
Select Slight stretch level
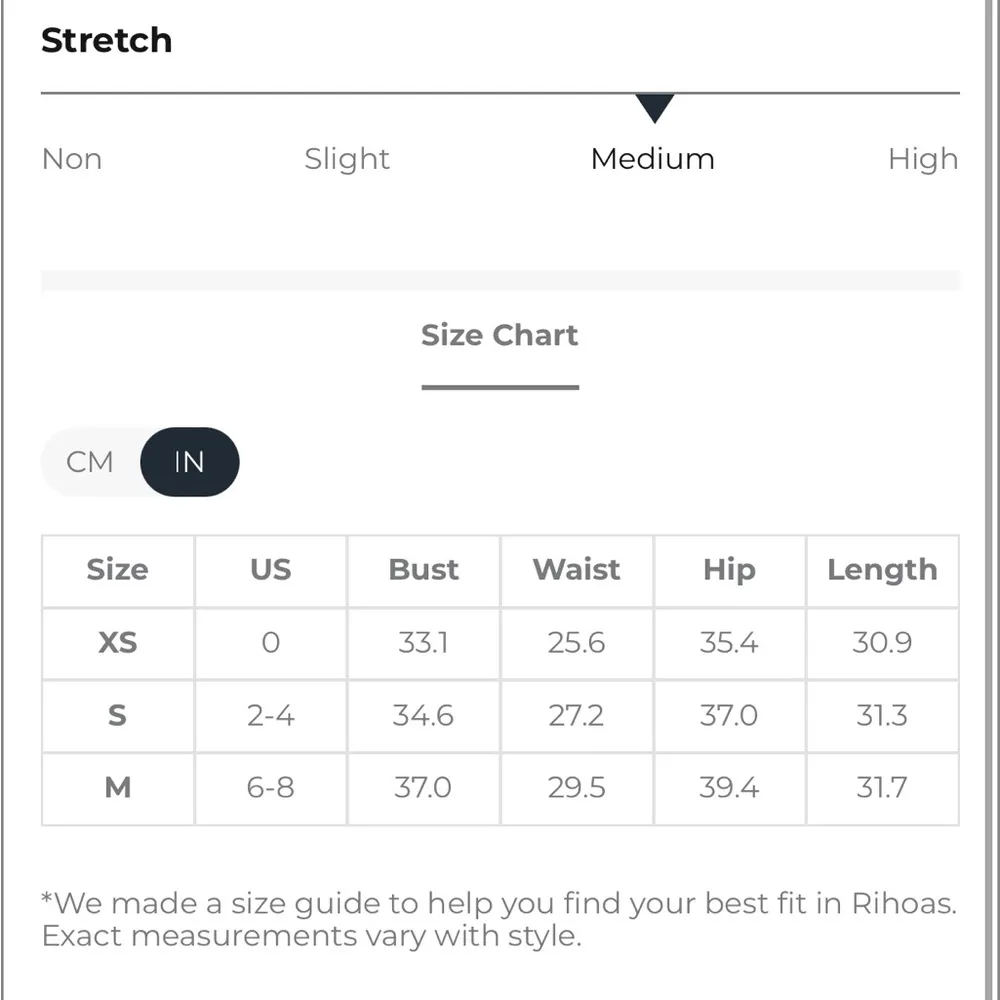(346, 159)
